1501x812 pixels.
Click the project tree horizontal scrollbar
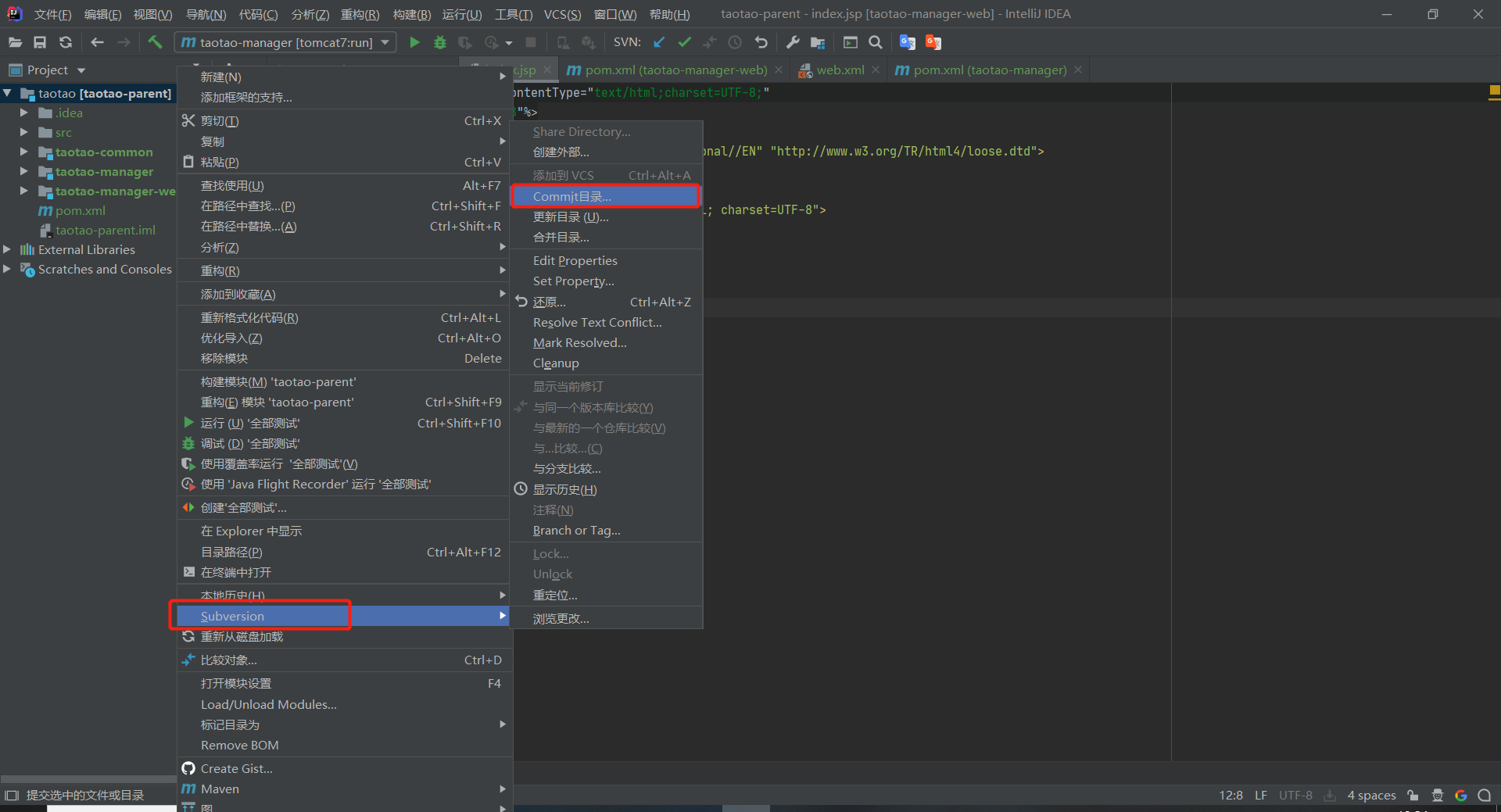click(88, 779)
